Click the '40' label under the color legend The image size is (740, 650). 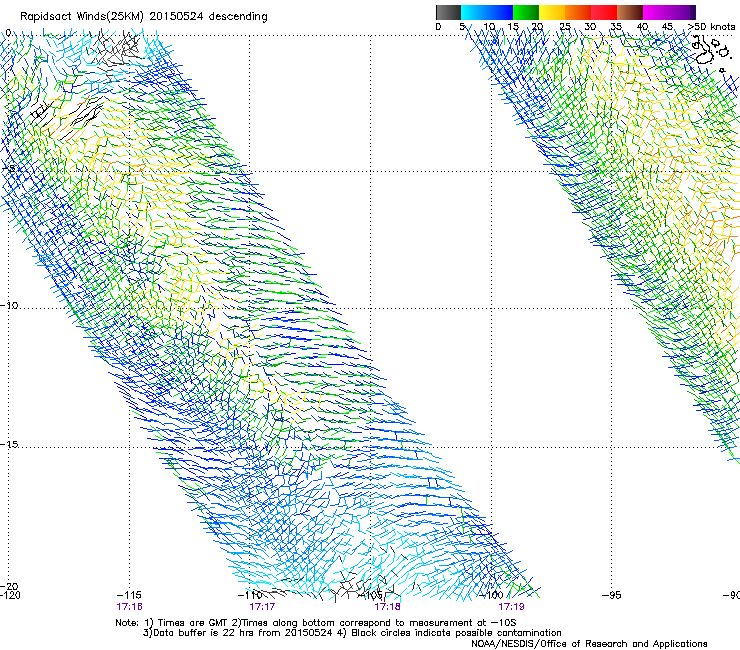tap(642, 27)
